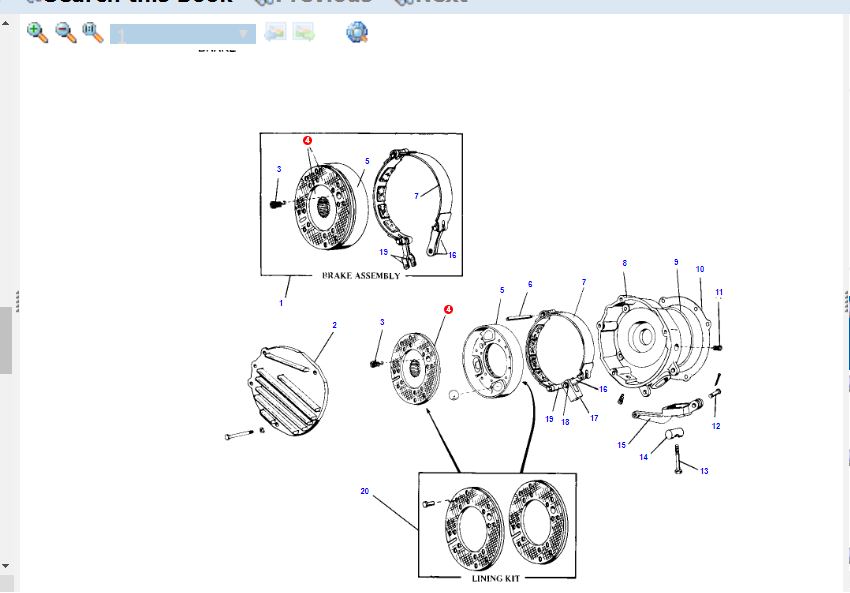The height and width of the screenshot is (593, 850).
Task: Select callout 2 for the finned cover plate
Action: (x=334, y=325)
